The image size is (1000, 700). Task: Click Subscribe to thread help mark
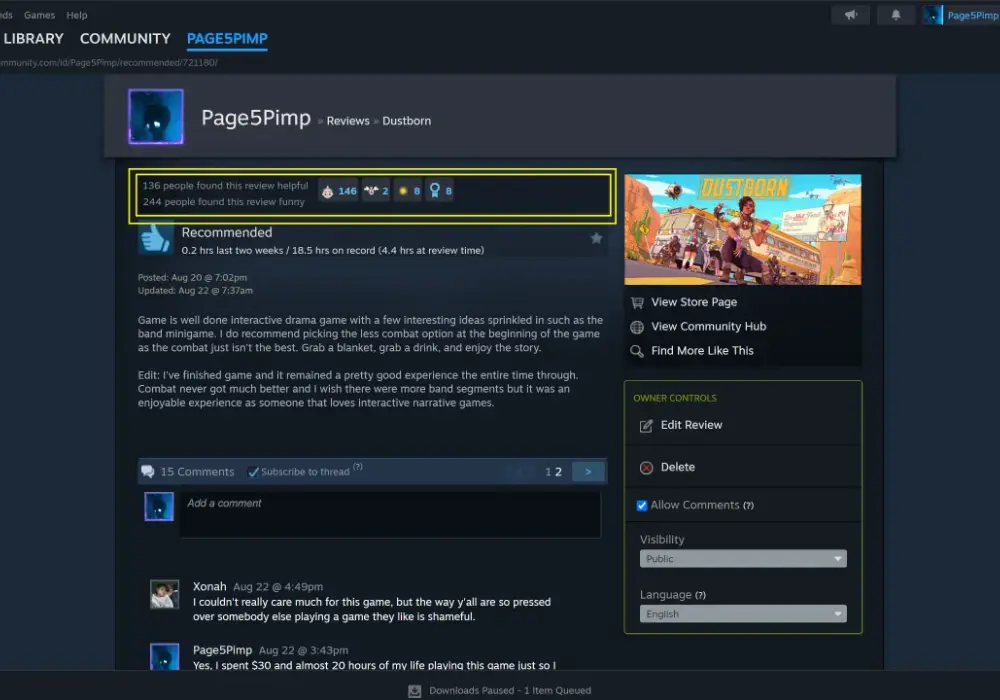tap(358, 467)
